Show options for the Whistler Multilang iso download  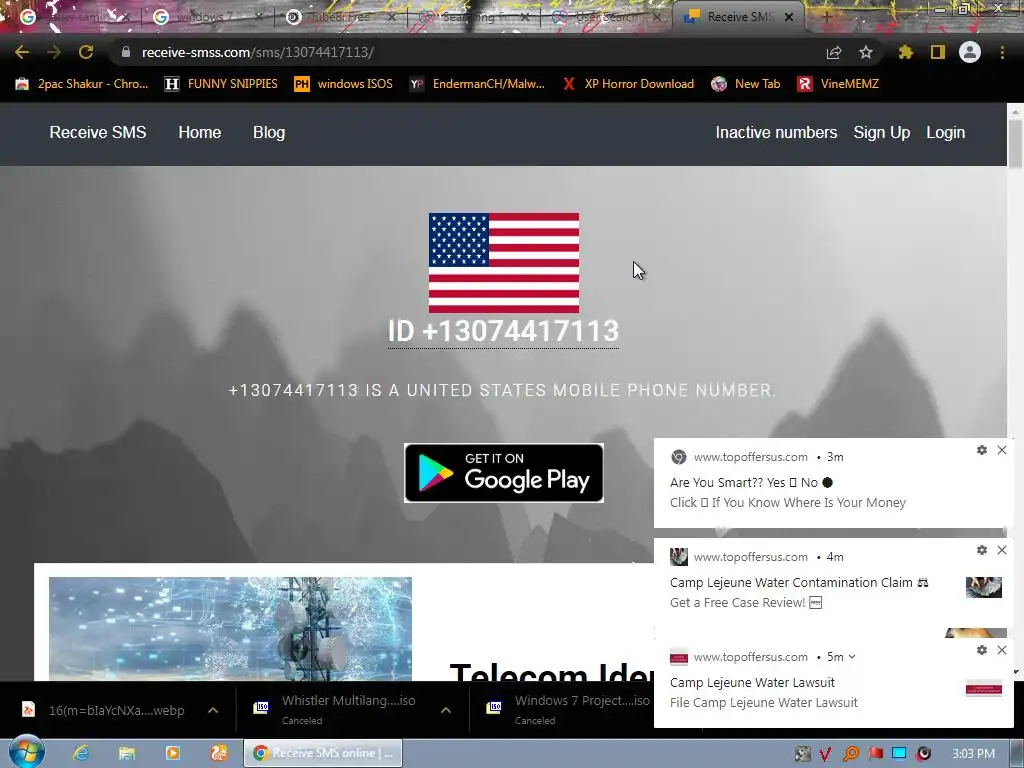[x=445, y=710]
